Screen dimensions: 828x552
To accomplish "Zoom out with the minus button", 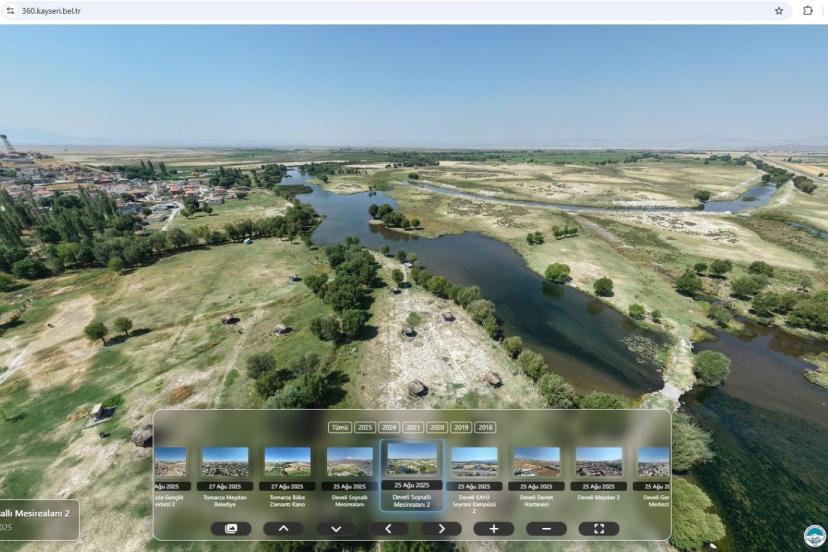I will coord(546,528).
